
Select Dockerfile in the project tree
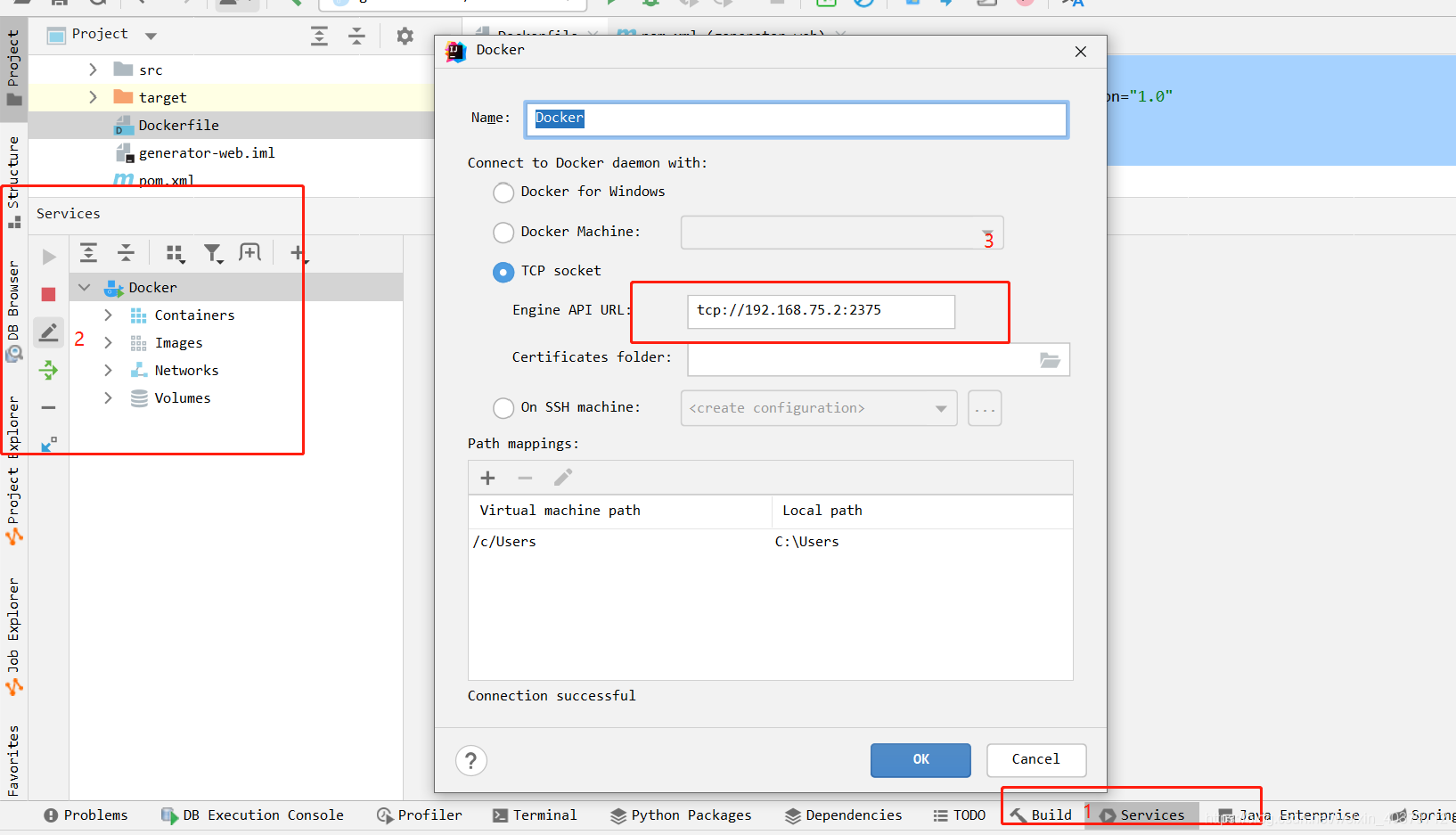[x=178, y=126]
